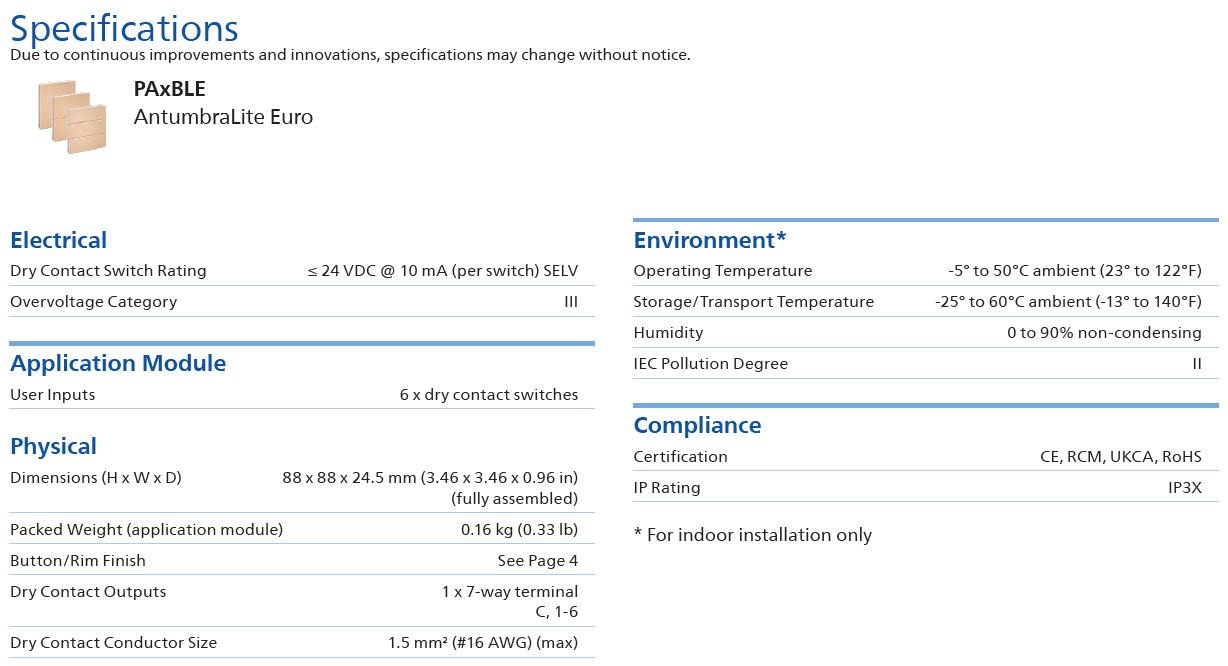Click the PAxBLE model name
1228x666 pixels.
tap(169, 89)
